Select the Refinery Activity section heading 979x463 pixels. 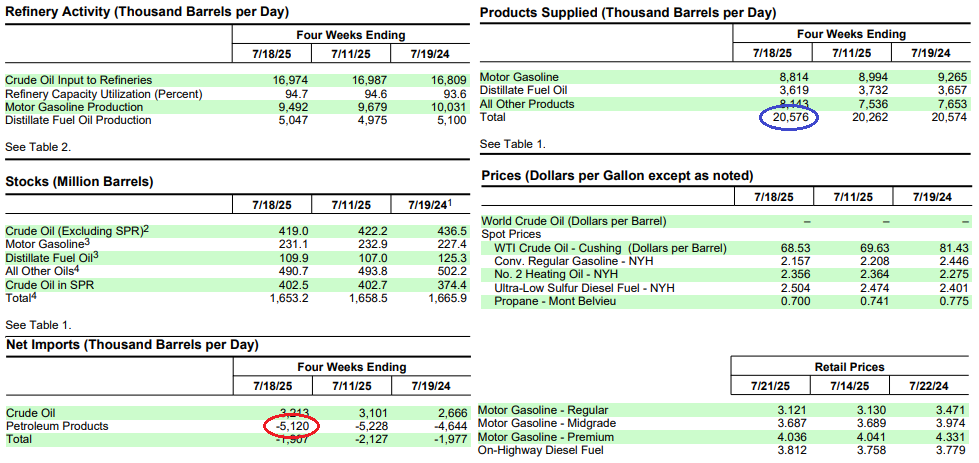pyautogui.click(x=147, y=12)
